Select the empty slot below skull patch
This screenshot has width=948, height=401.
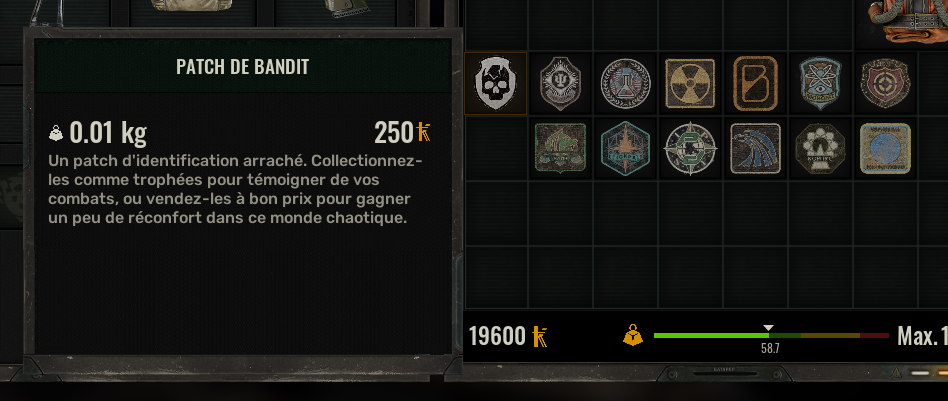point(496,148)
